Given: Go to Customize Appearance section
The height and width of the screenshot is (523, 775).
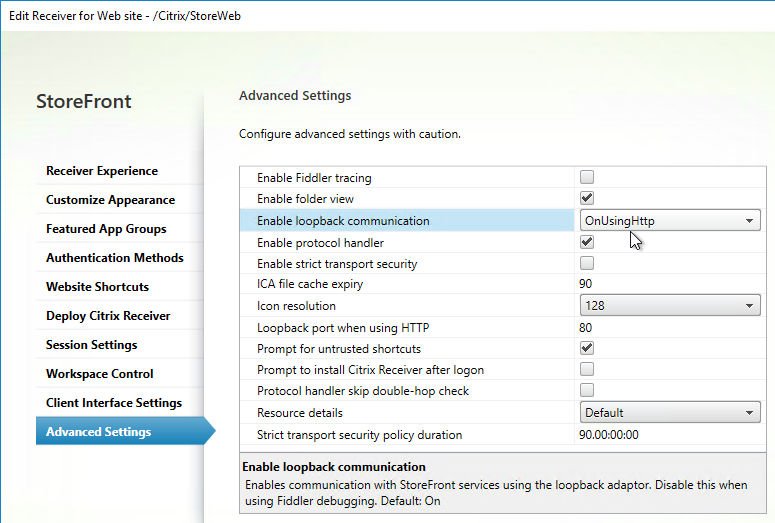Looking at the screenshot, I should coord(110,200).
